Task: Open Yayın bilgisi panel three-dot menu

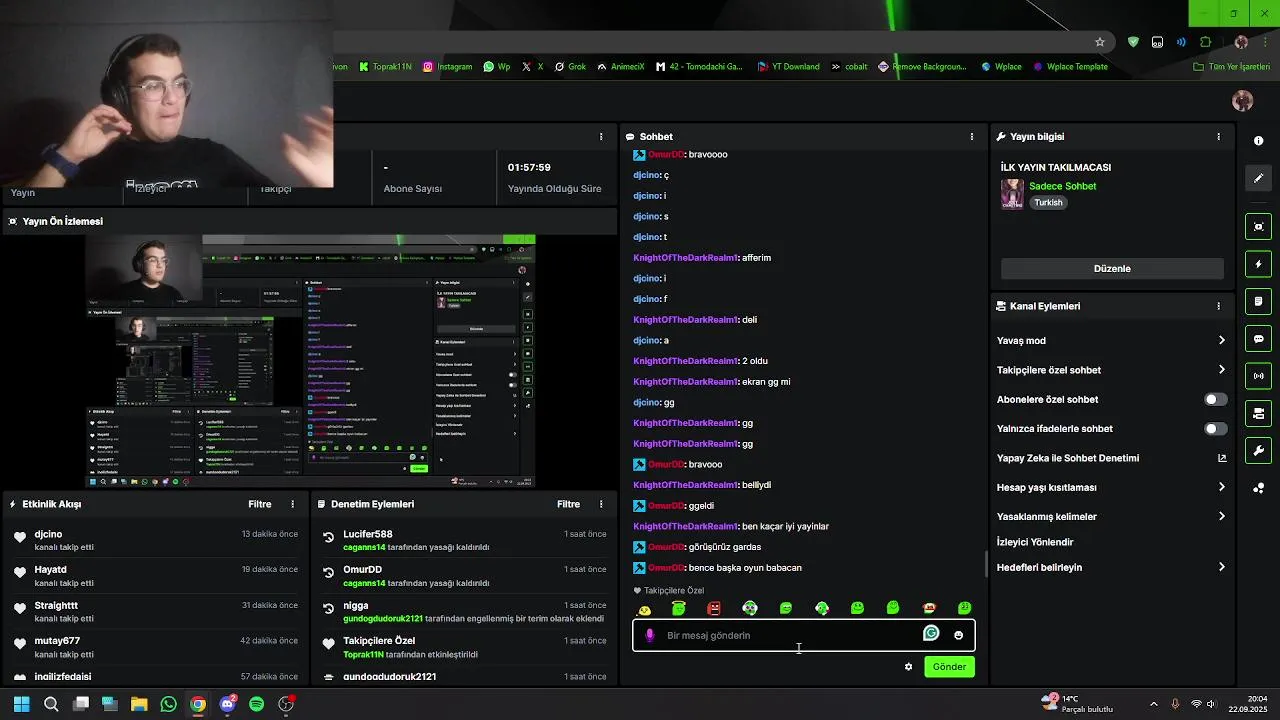Action: click(x=1218, y=136)
